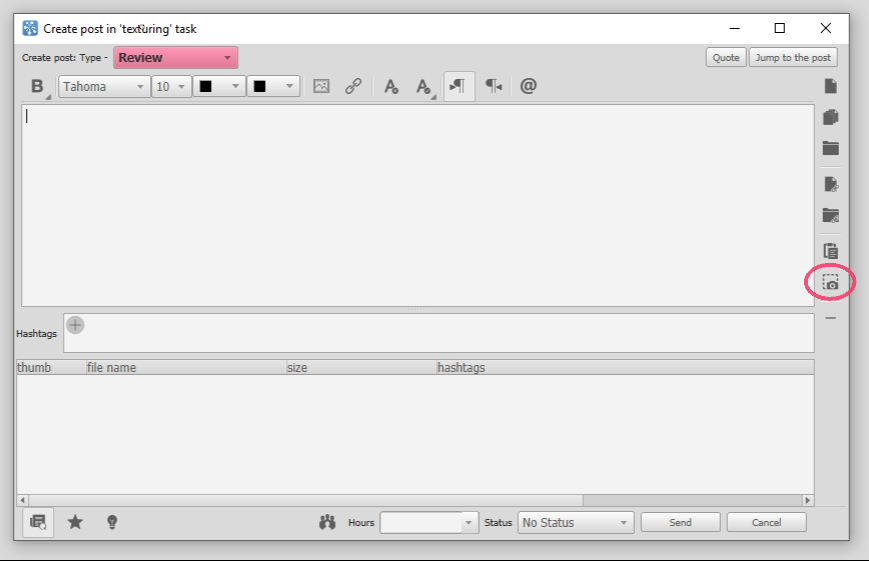Add a hashtag with the plus button
The width and height of the screenshot is (869, 561).
[x=75, y=325]
